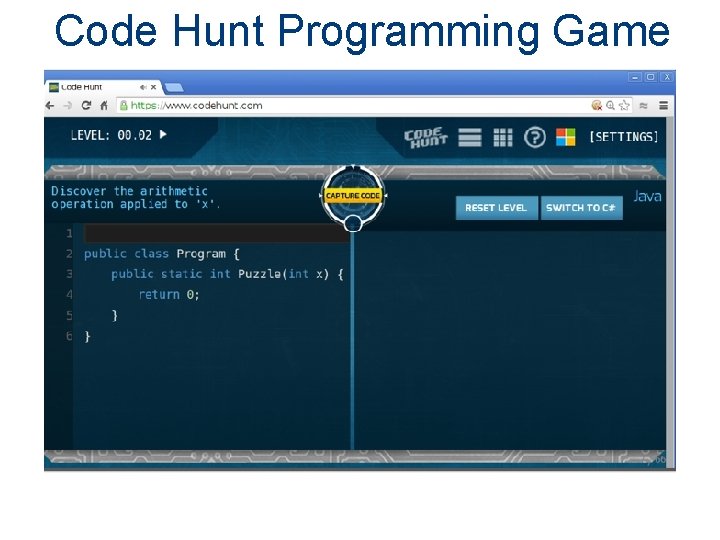Reload the Code Hunt page

[86, 105]
